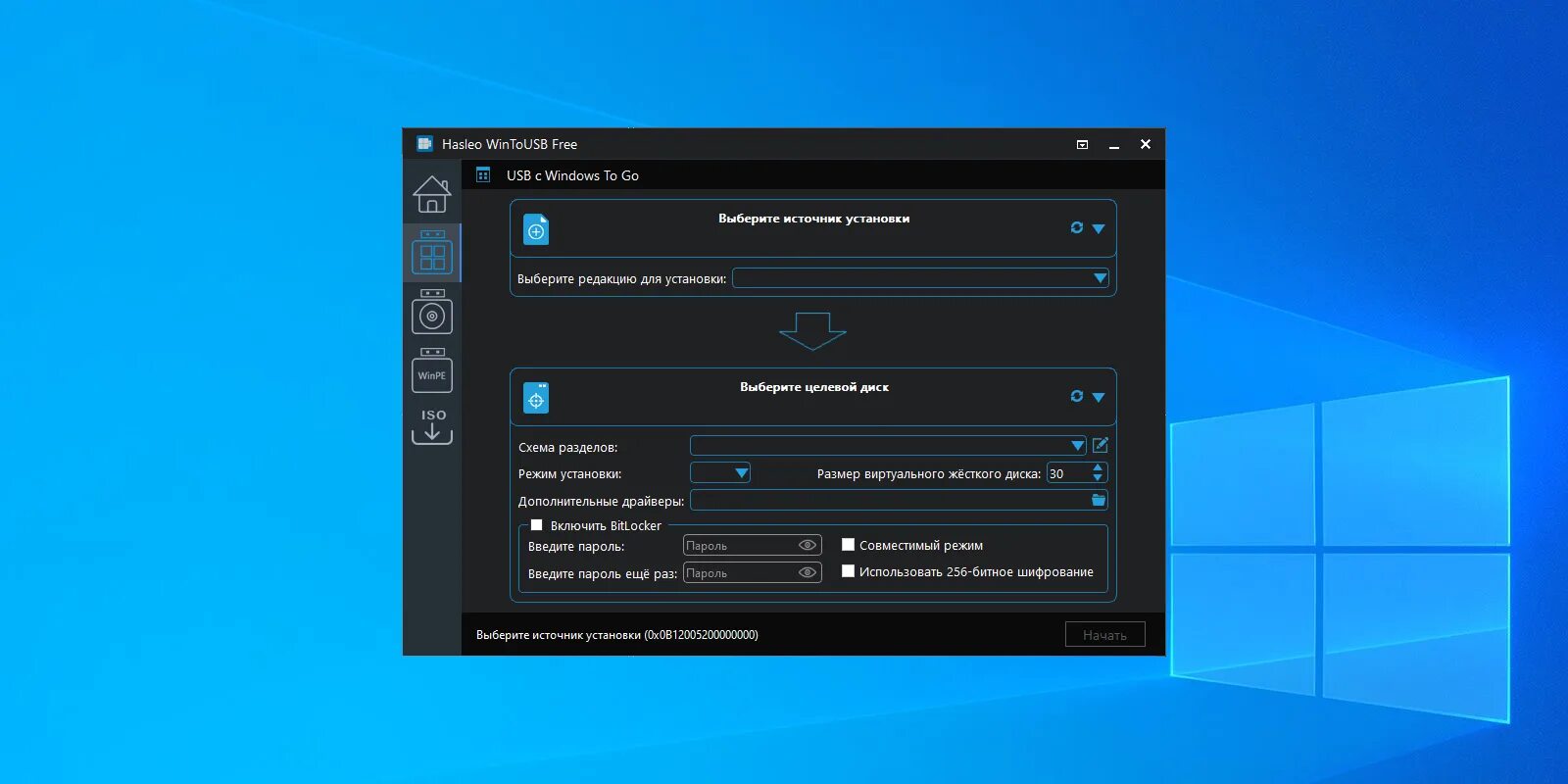Open the edition to install dropdown
The image size is (1568, 784).
tap(920, 278)
